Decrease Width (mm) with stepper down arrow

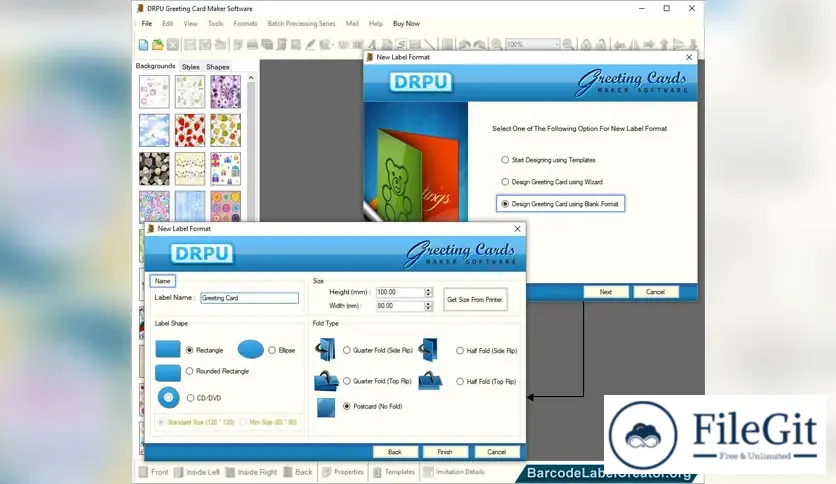click(428, 309)
